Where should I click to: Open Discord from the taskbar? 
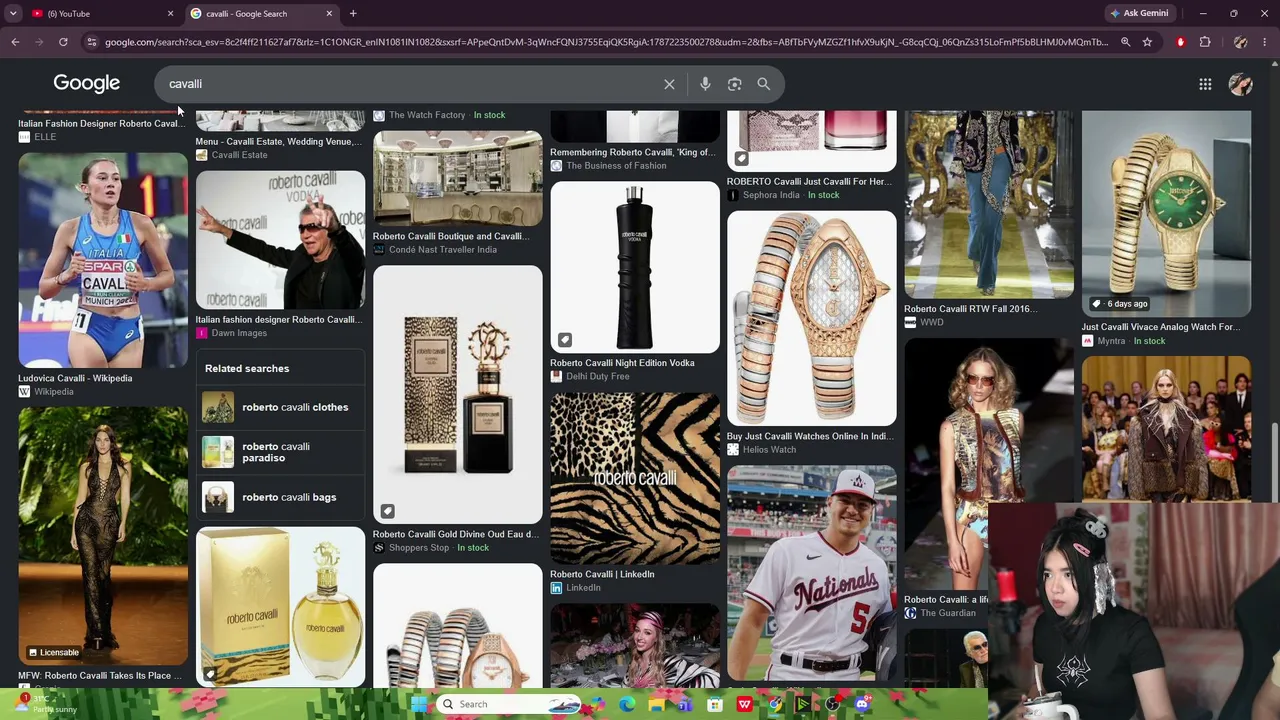(x=862, y=704)
